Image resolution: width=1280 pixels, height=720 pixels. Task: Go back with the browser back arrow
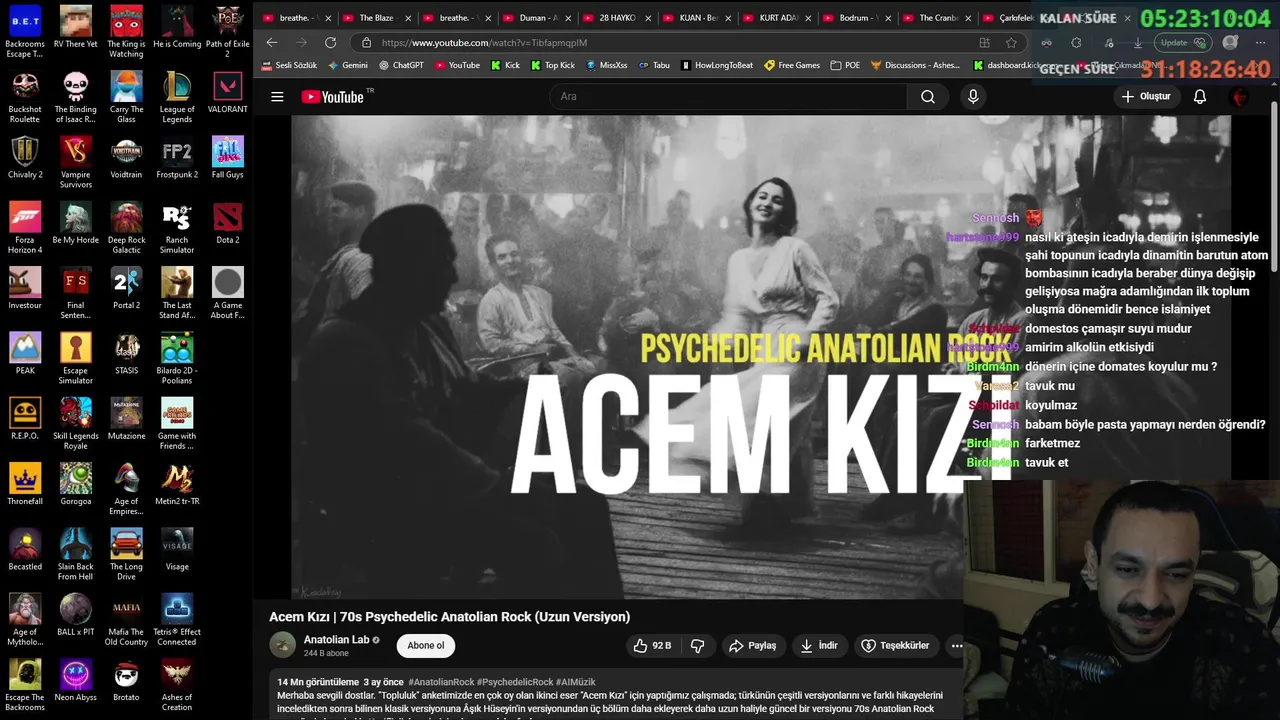(x=272, y=43)
